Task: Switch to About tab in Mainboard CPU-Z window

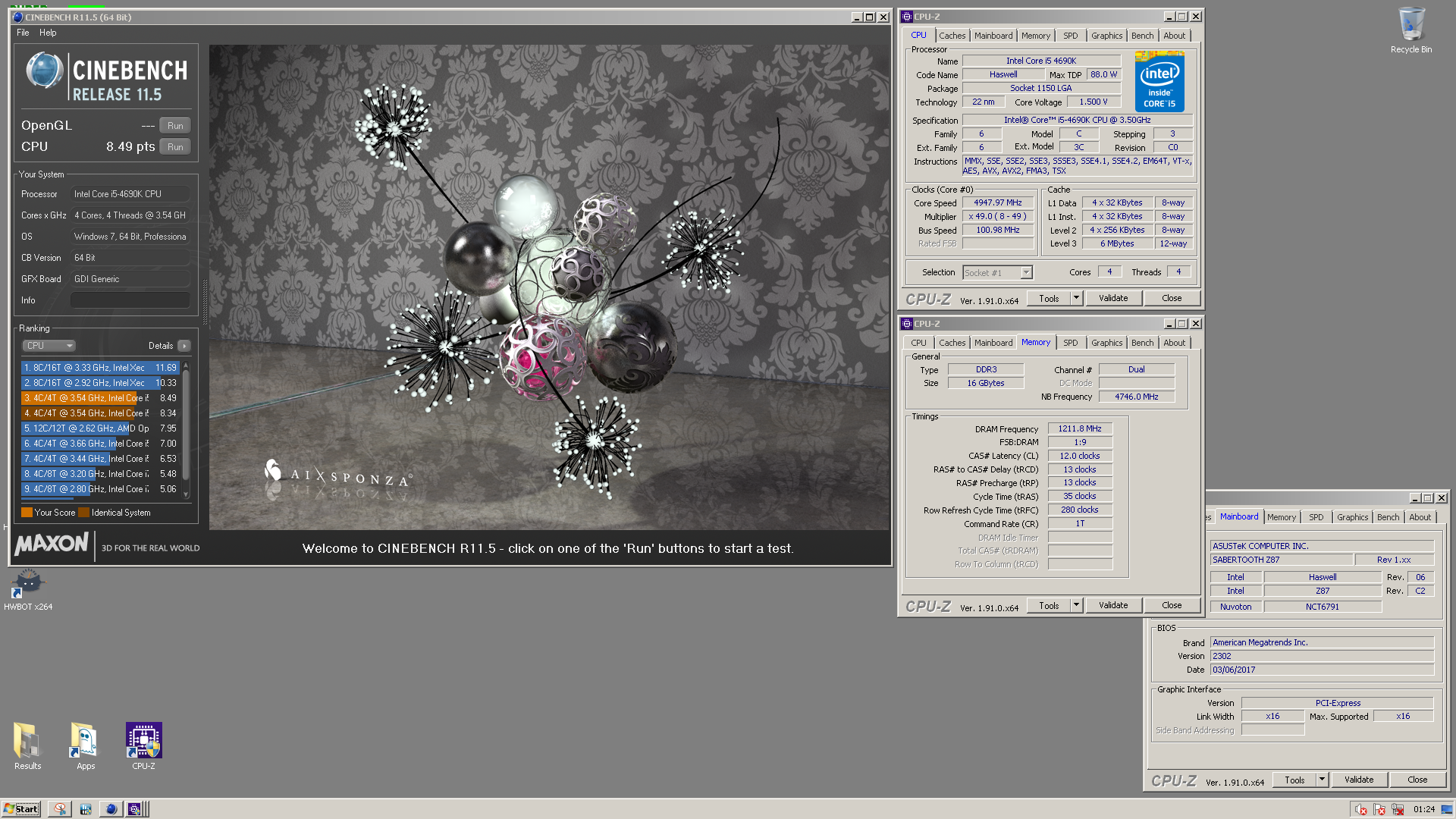Action: pyautogui.click(x=1420, y=517)
